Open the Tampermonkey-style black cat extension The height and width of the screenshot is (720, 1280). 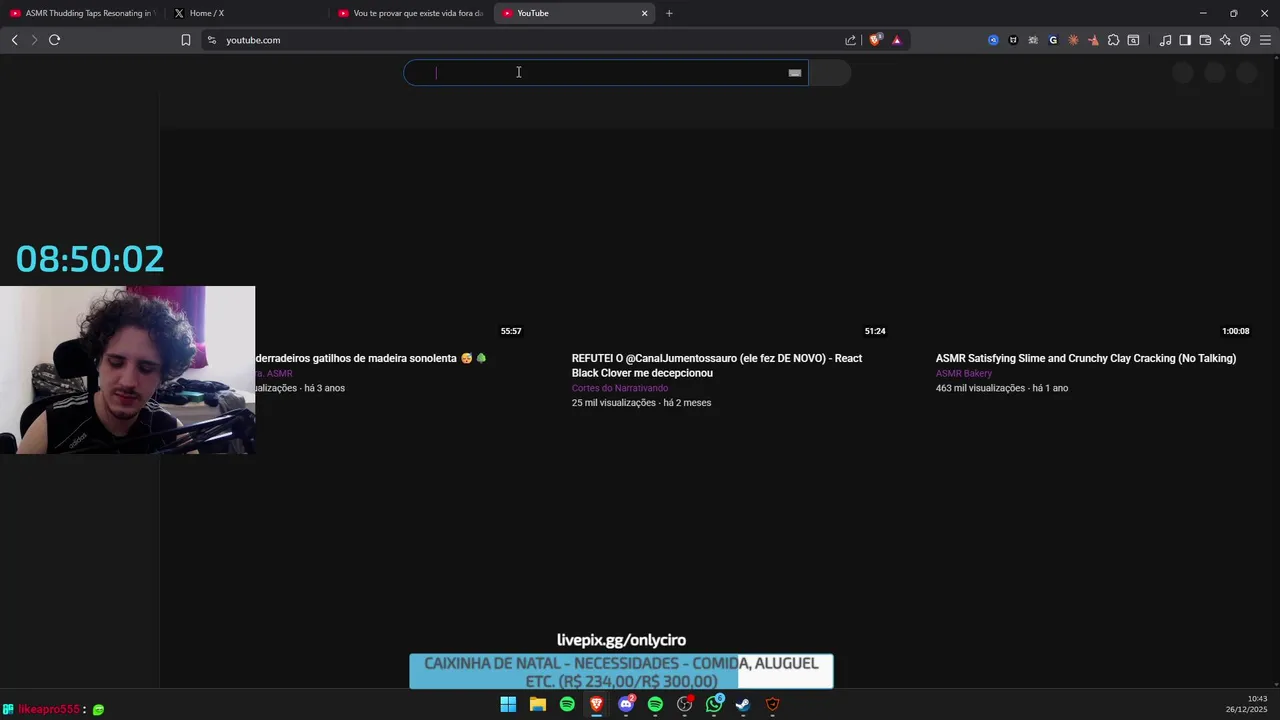1013,40
